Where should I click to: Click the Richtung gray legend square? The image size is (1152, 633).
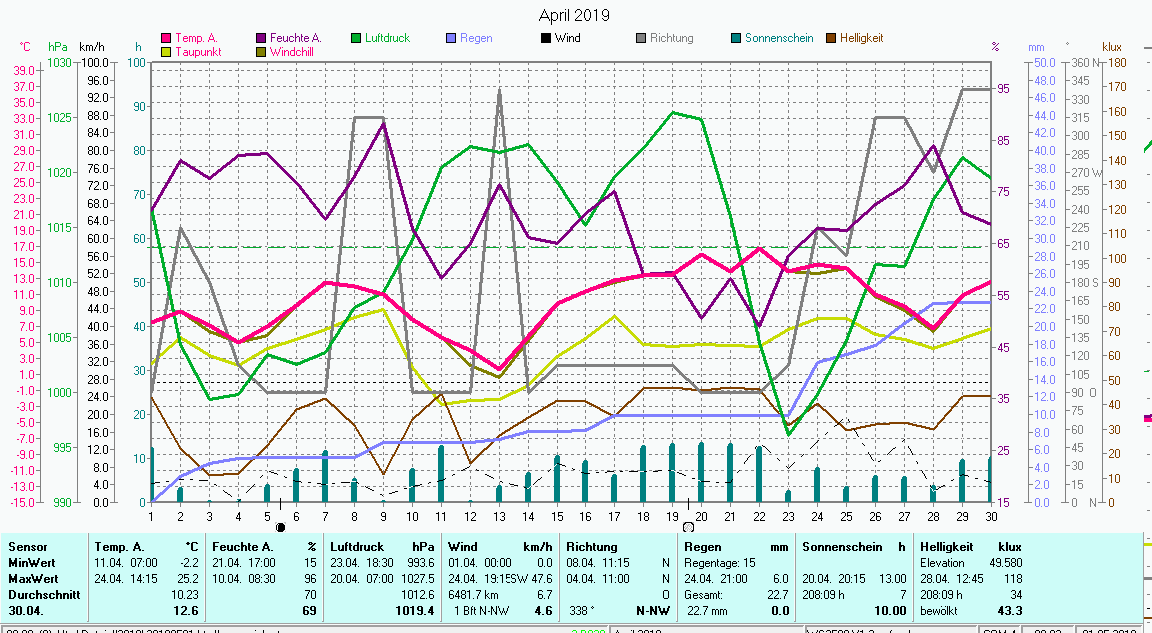[x=641, y=39]
